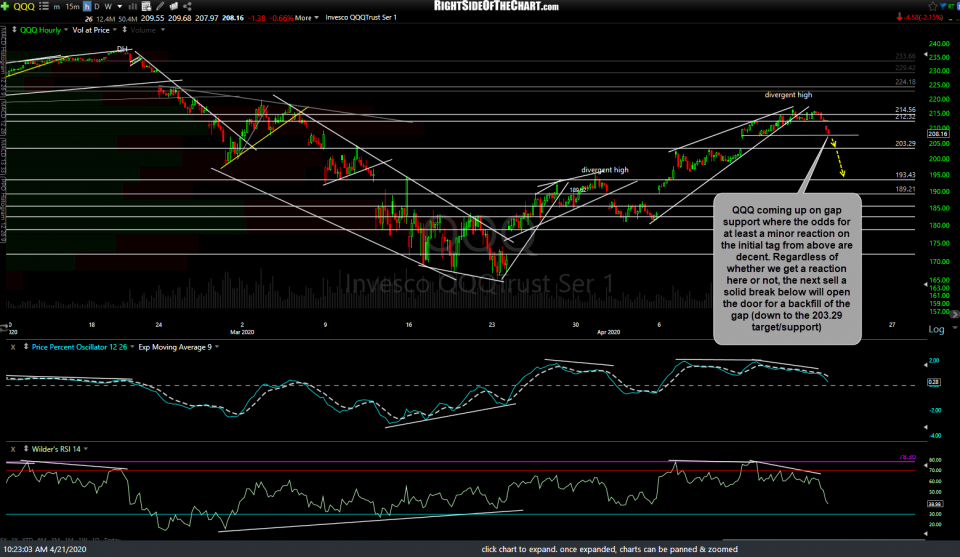The height and width of the screenshot is (557, 960).
Task: Remove the Wilder's RSI pane with X
Action: [13, 449]
